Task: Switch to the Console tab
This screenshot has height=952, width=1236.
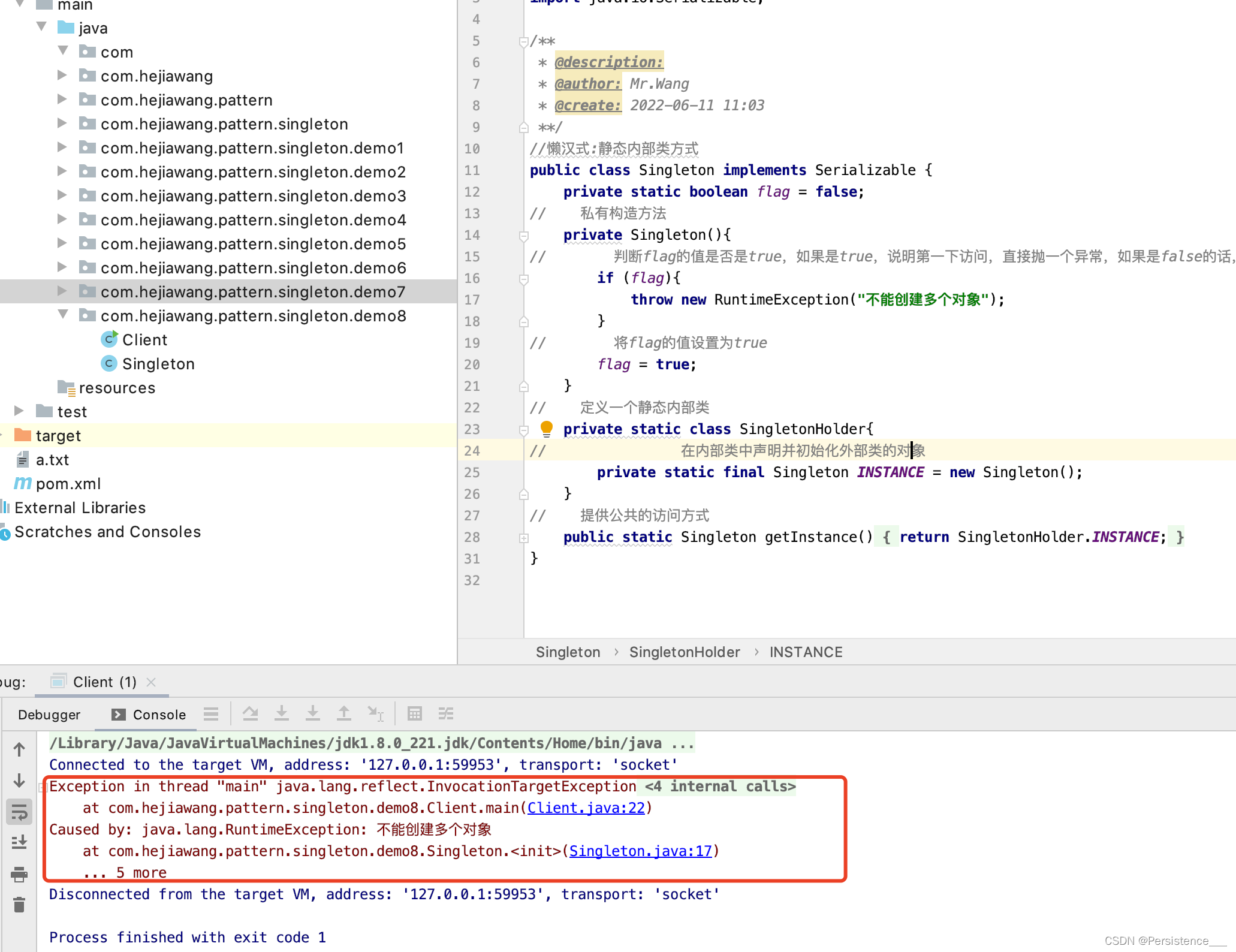Action: 149,715
